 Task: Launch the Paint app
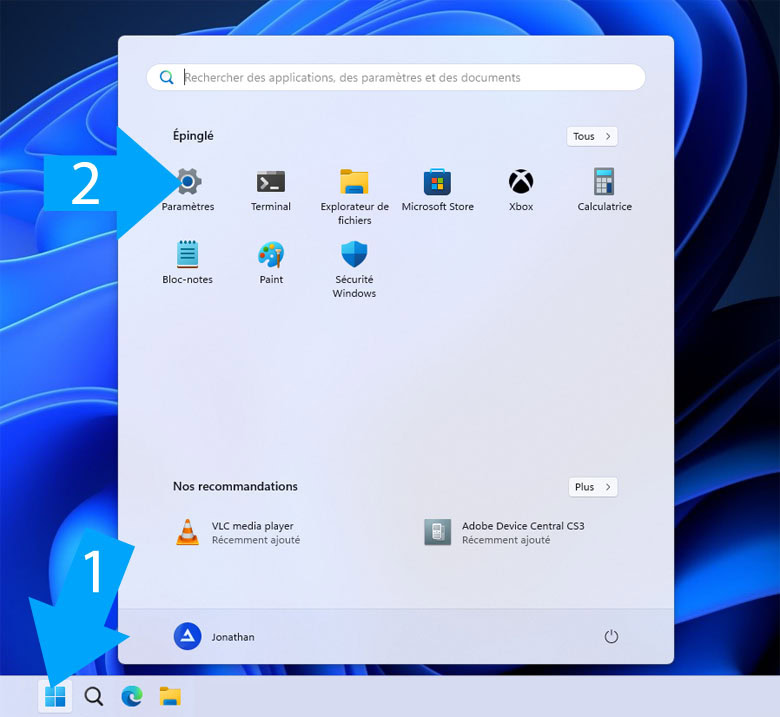[271, 263]
